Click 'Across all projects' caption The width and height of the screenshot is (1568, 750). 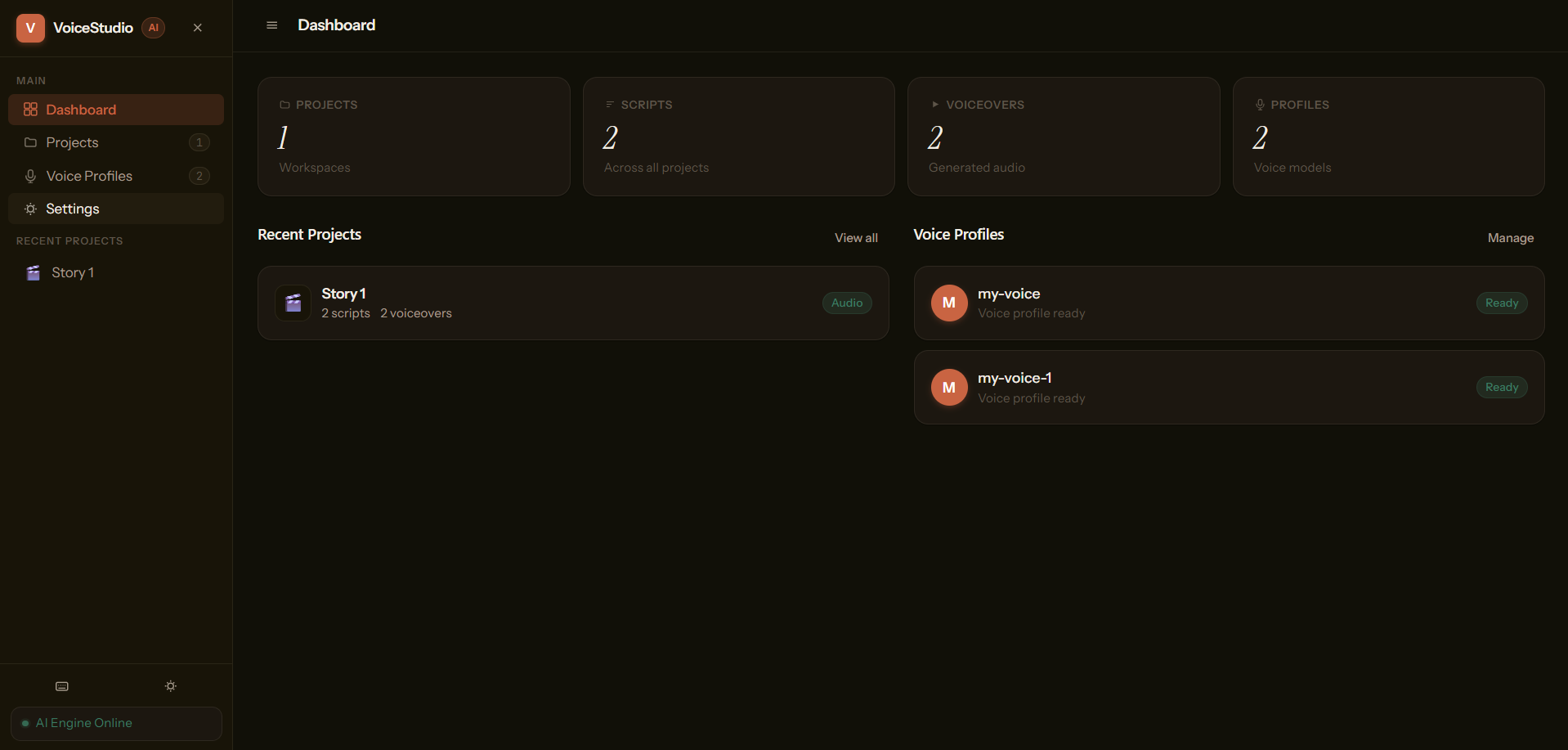coord(656,168)
